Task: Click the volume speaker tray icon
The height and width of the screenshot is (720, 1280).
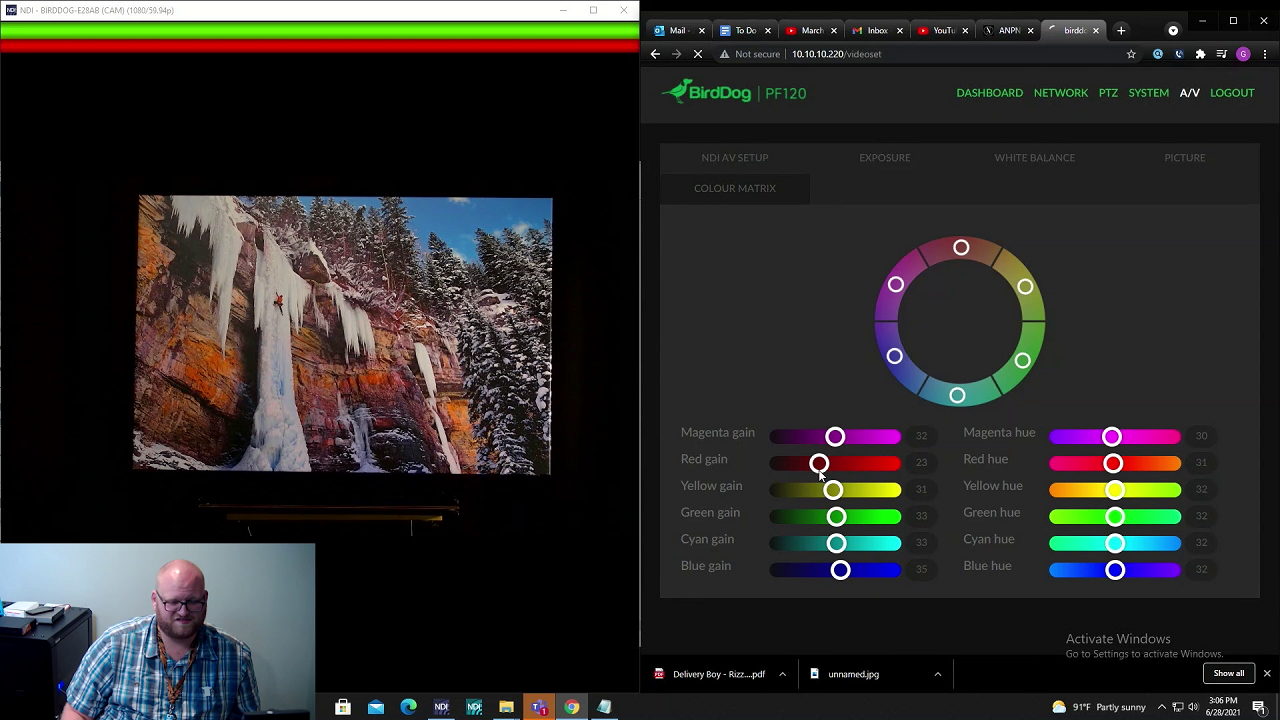Action: point(1193,707)
